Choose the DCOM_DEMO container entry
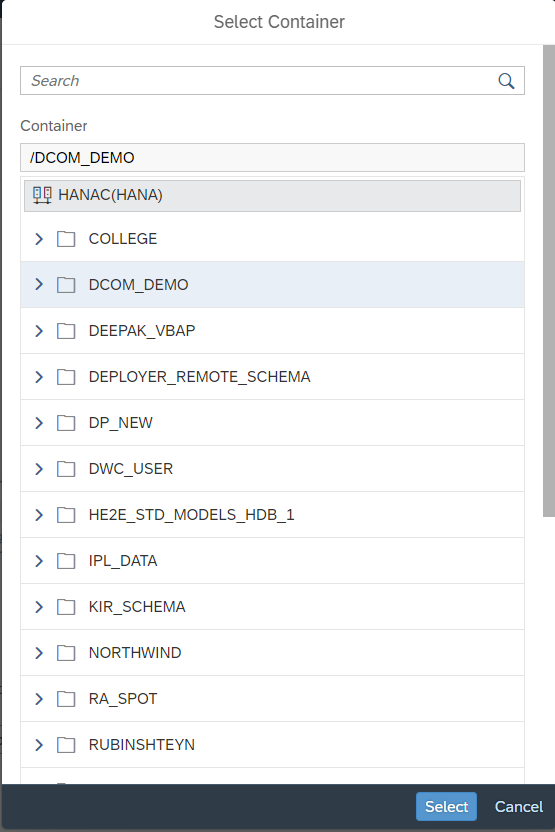This screenshot has height=832, width=555. [272, 284]
